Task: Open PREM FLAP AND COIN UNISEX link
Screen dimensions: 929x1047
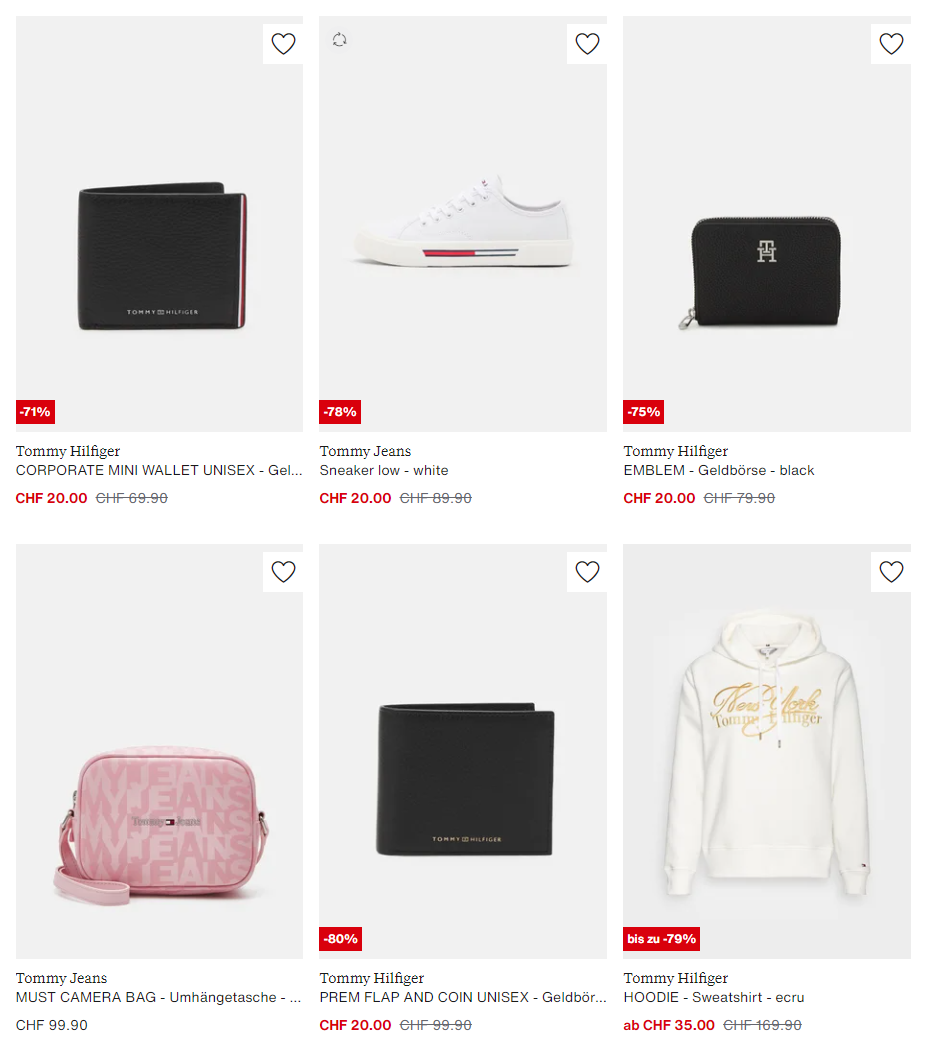Action: [463, 998]
